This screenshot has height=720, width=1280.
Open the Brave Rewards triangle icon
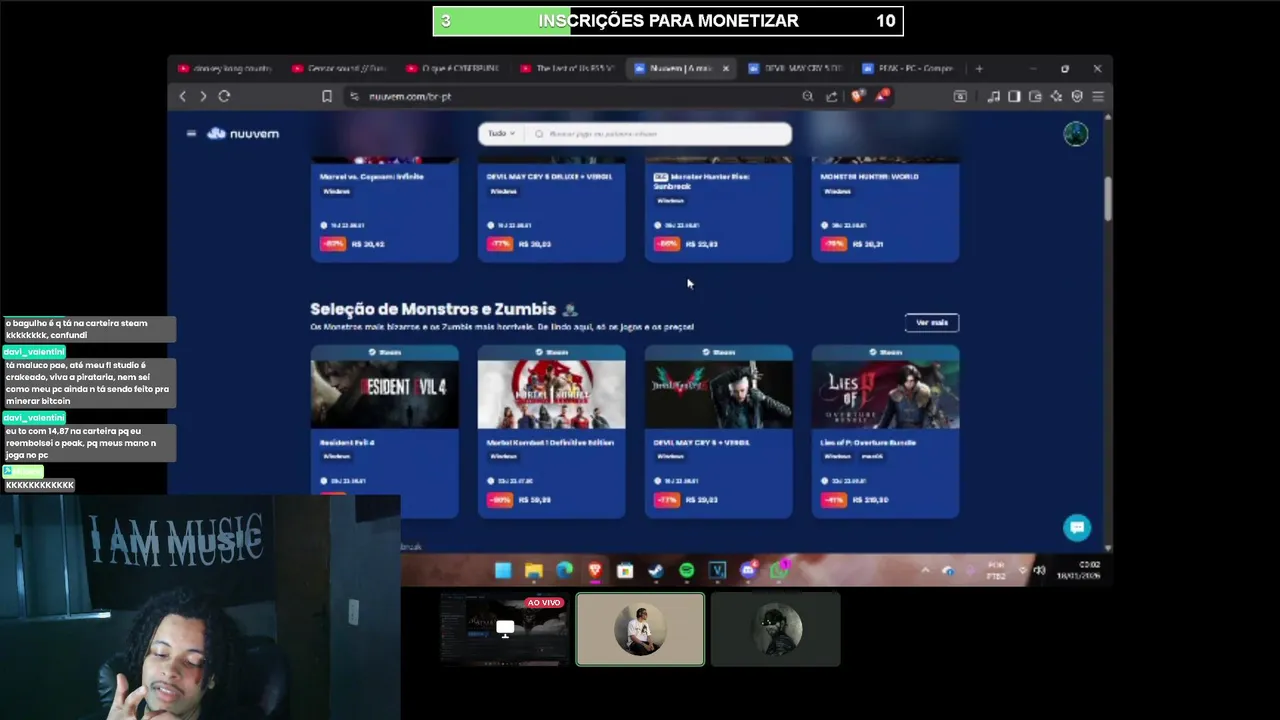(882, 96)
